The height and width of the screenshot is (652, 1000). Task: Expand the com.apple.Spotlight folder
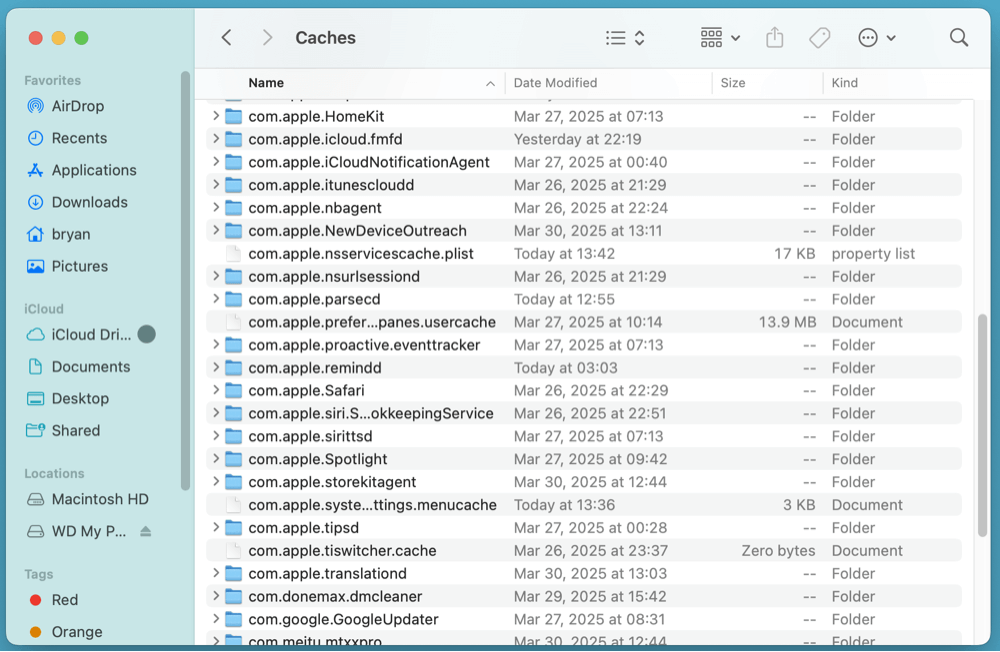tap(217, 459)
